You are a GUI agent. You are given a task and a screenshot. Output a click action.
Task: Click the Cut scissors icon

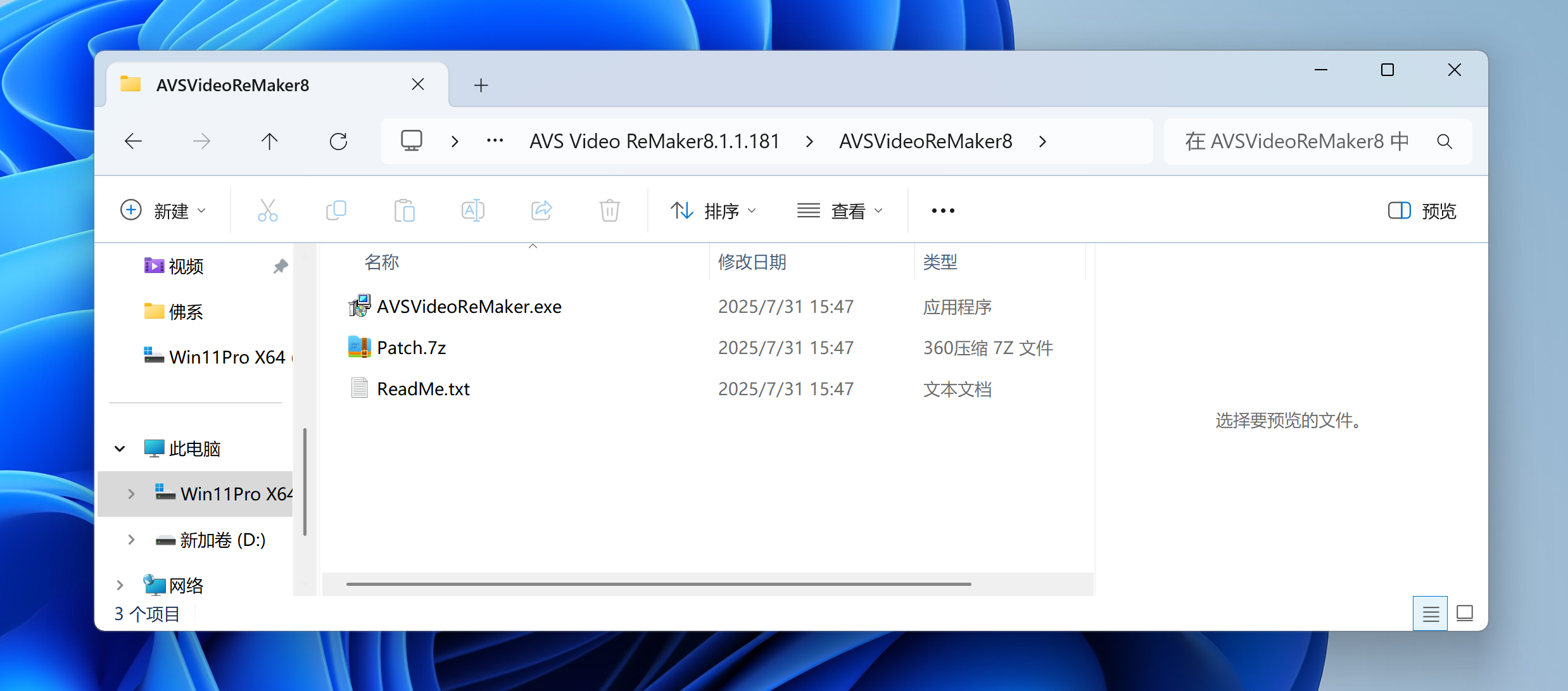[267, 210]
